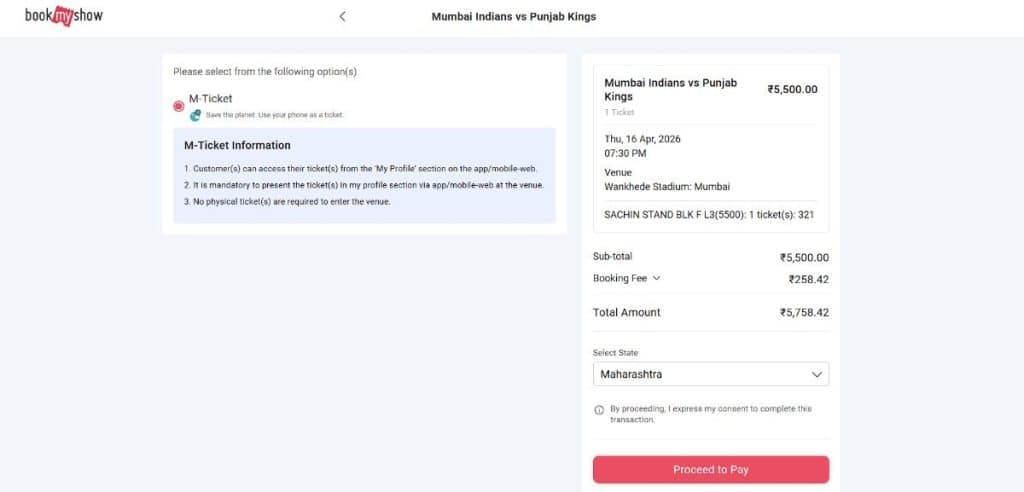This screenshot has height=492, width=1024.
Task: Click the Total Amount ₹5,758.42 value
Action: click(804, 313)
